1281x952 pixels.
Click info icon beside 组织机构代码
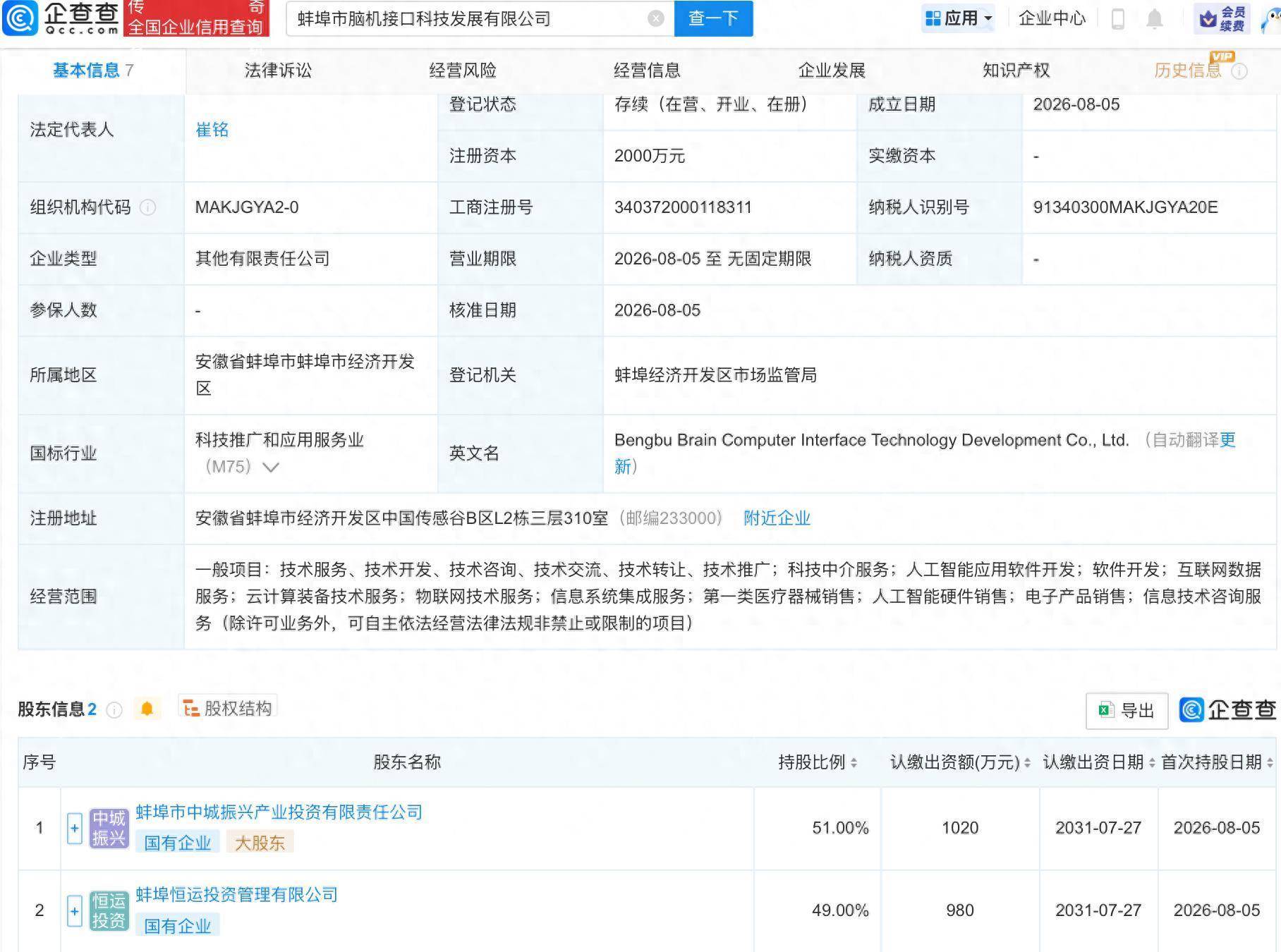[x=148, y=207]
